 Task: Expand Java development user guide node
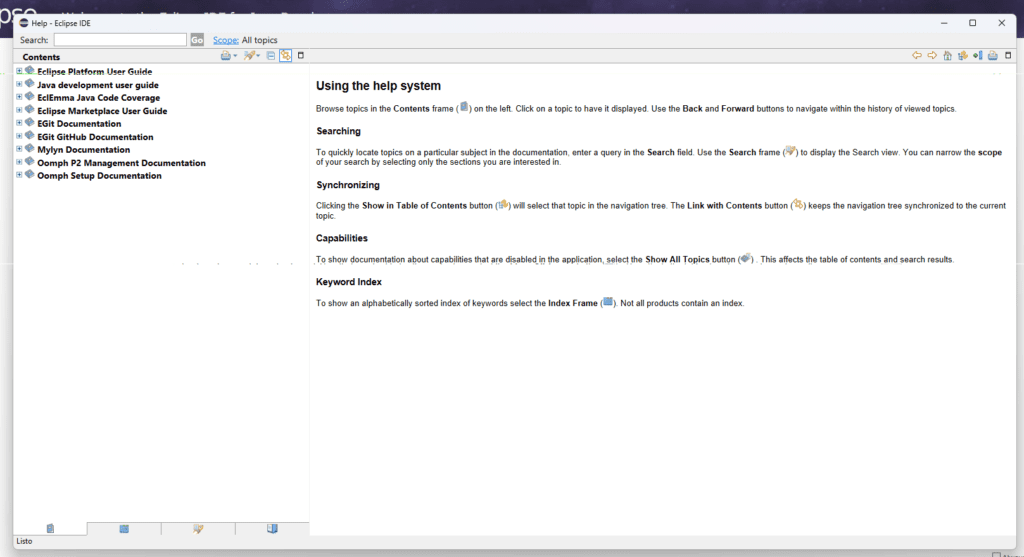19,84
